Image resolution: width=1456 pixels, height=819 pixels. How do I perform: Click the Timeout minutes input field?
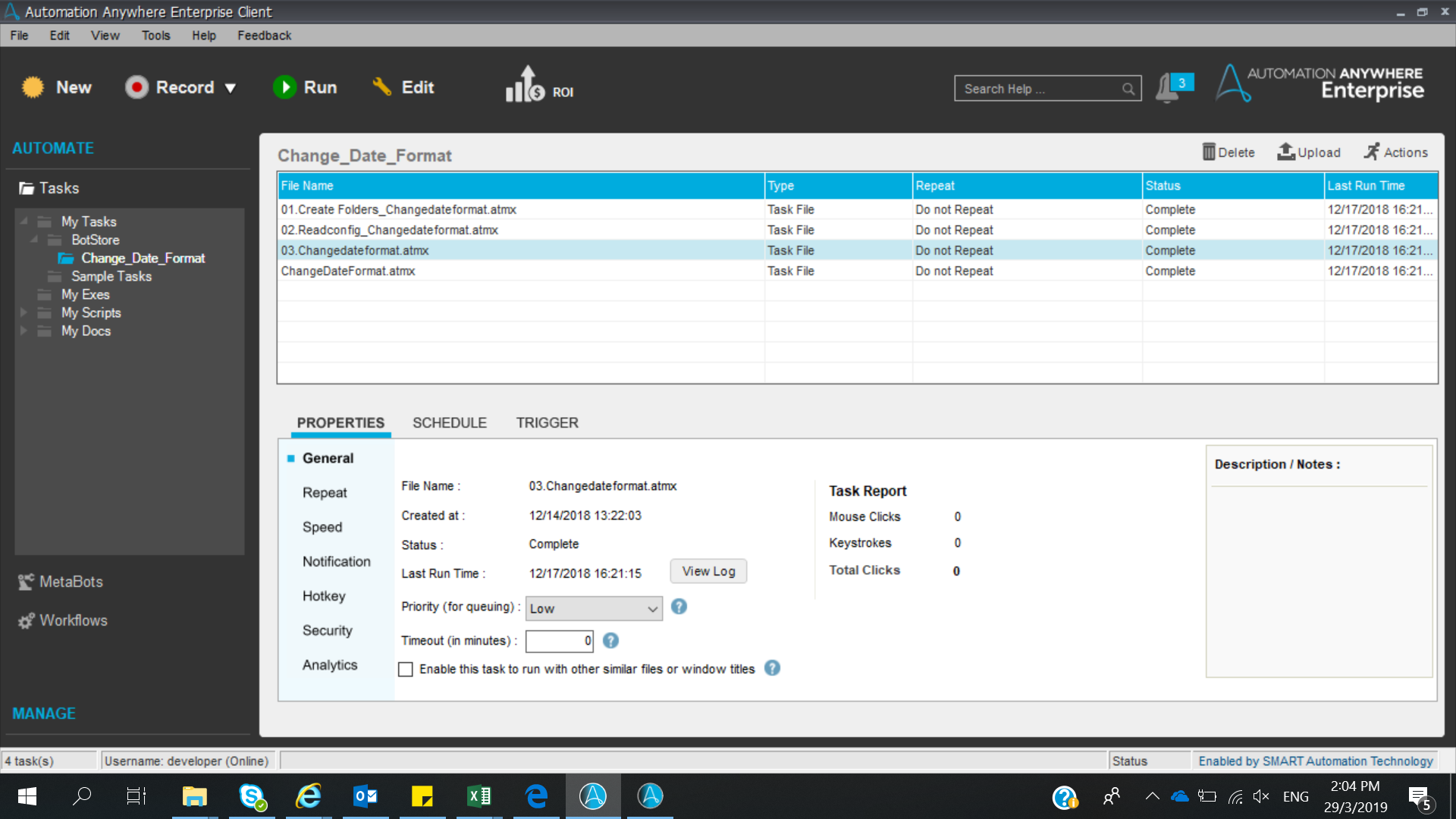tap(559, 641)
